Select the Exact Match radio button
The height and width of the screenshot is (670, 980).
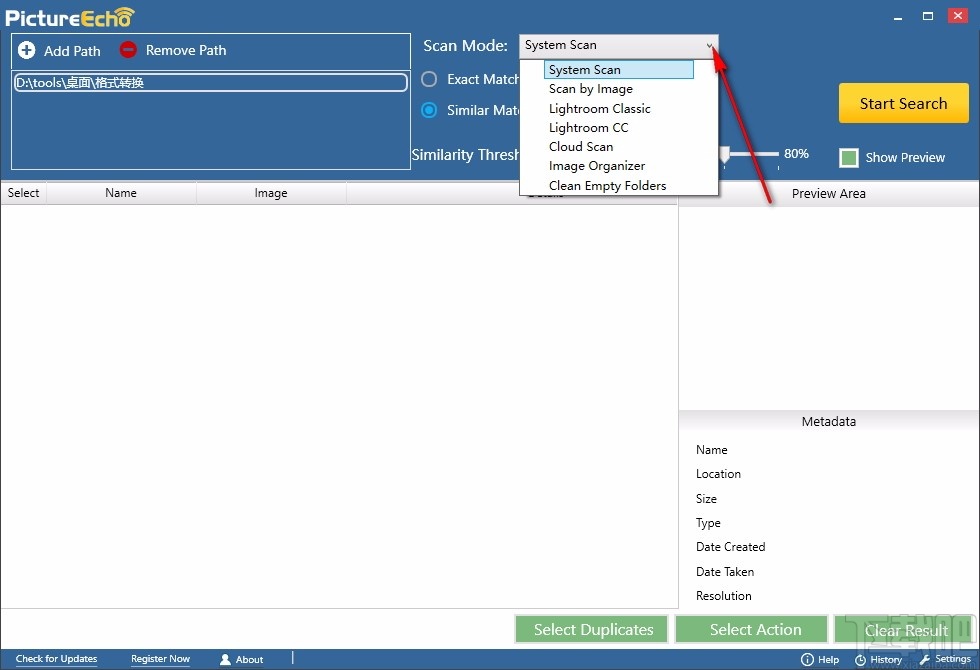pyautogui.click(x=429, y=79)
